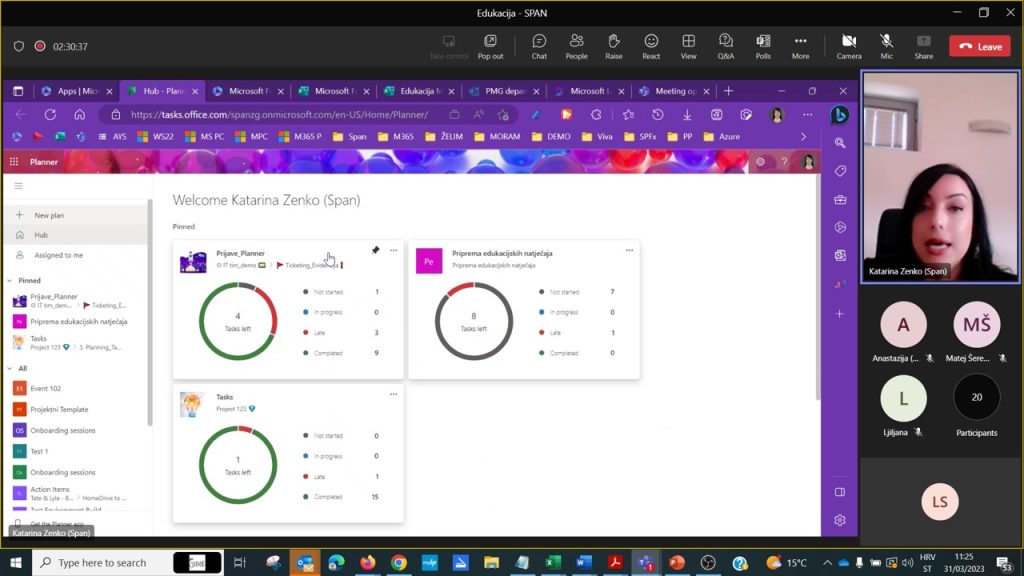Click the Windows Start button
1024x576 pixels.
point(16,562)
